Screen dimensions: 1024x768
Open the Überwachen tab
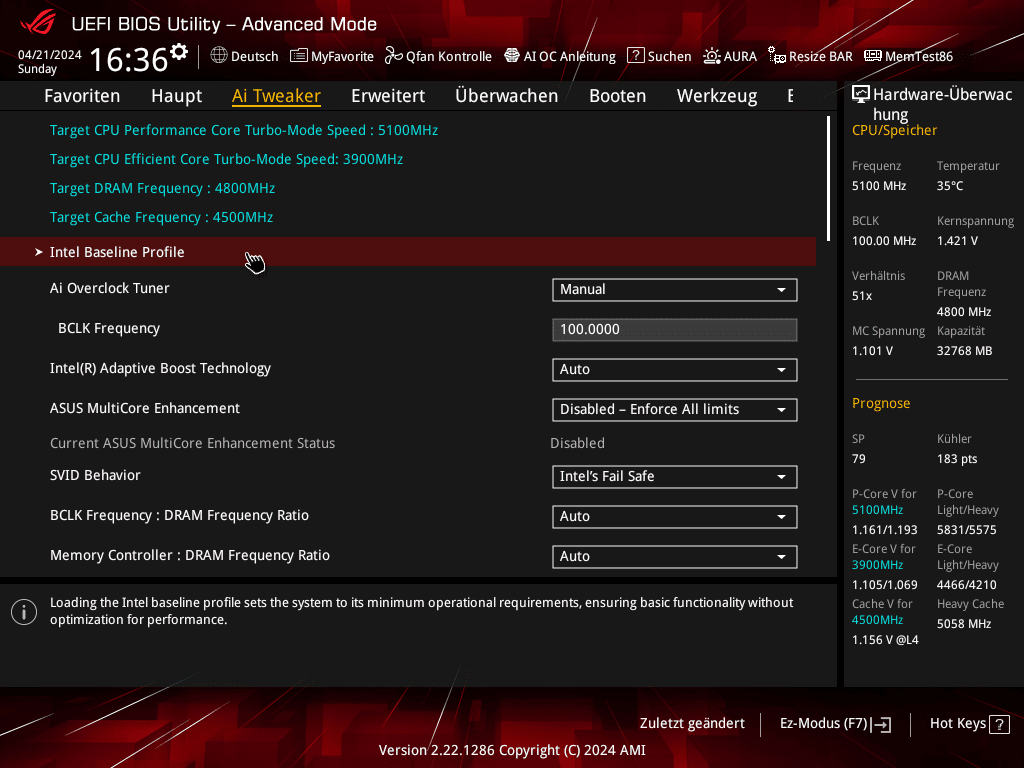tap(507, 96)
